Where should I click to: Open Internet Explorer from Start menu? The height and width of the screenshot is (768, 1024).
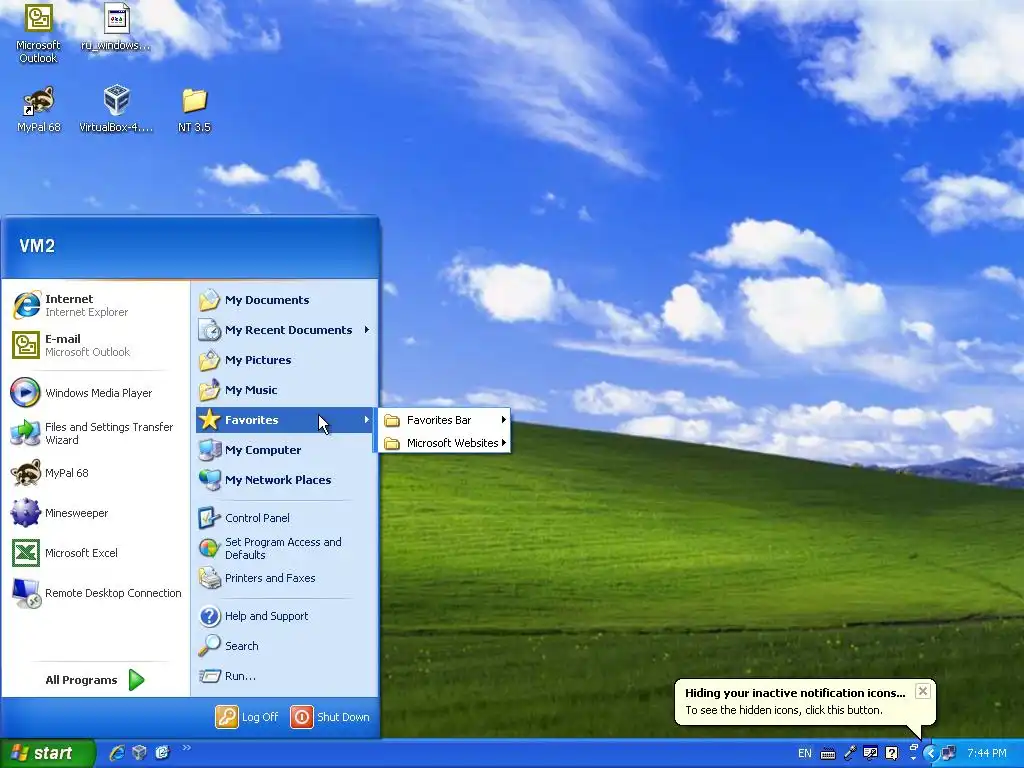pyautogui.click(x=95, y=305)
